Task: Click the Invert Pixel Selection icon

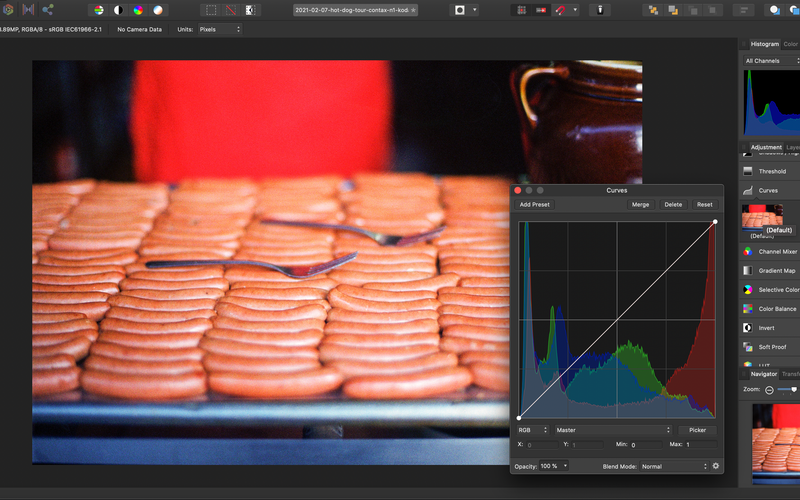Action: click(x=251, y=10)
